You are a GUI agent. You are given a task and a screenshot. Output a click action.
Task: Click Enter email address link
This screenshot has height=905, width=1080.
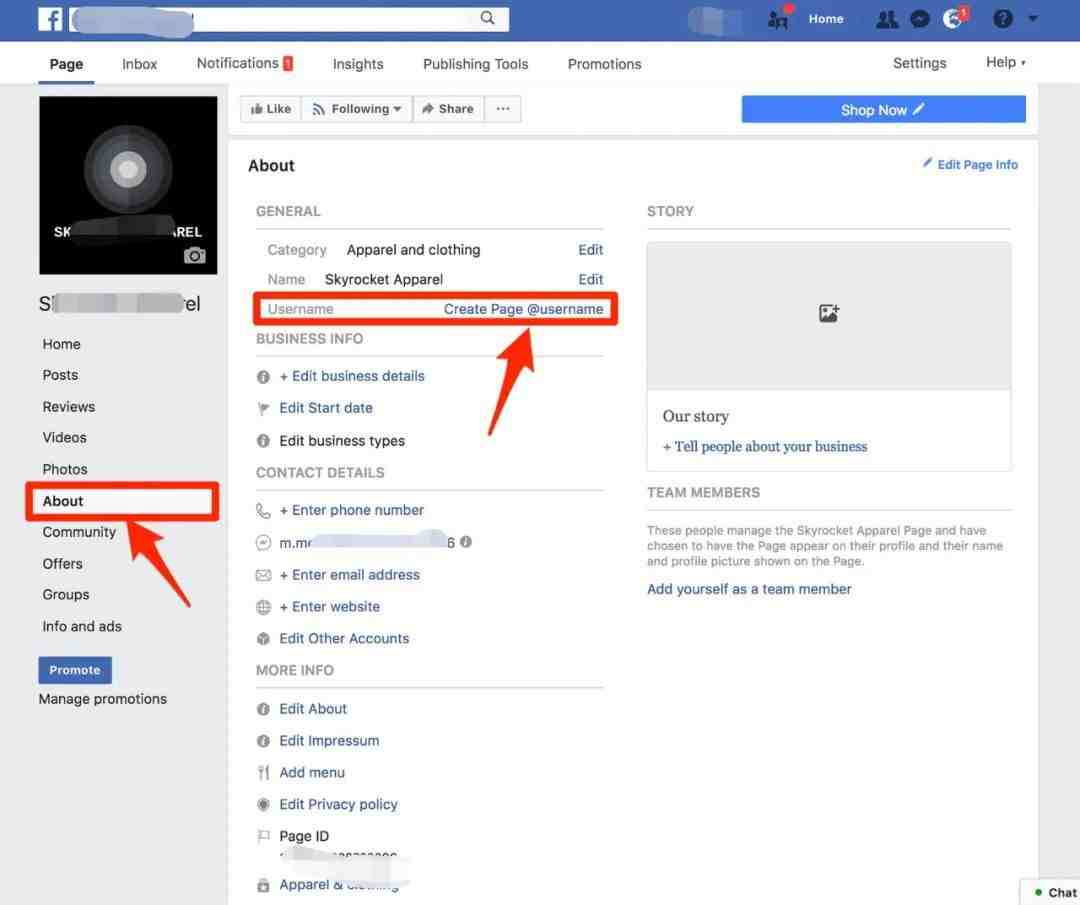coord(349,575)
